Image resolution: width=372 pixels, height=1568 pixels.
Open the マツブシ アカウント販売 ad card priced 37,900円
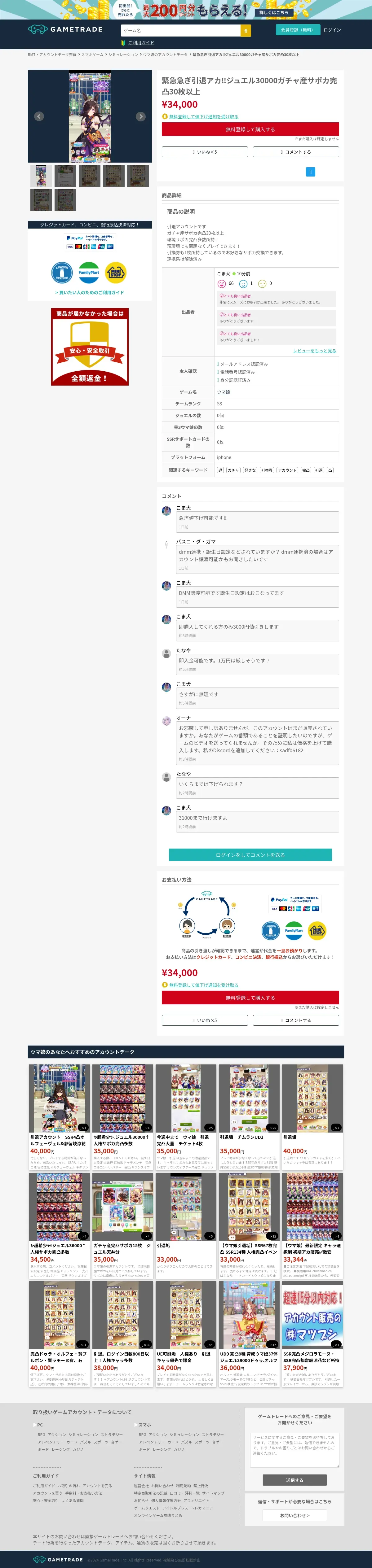pyautogui.click(x=312, y=1334)
